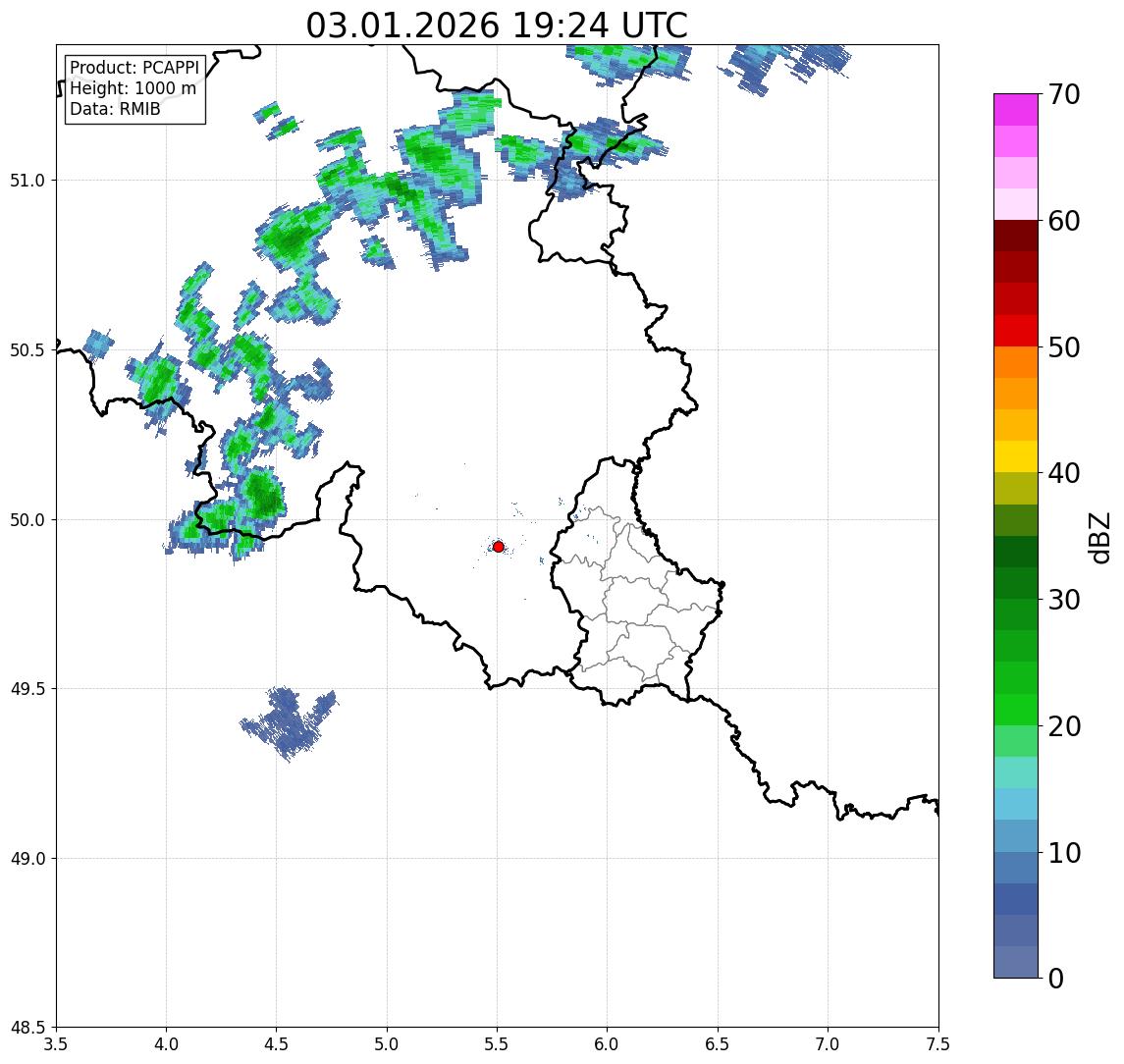Image resolution: width=1124 pixels, height=1064 pixels.
Task: Click the colorbar tick label 50
Action: click(1064, 347)
